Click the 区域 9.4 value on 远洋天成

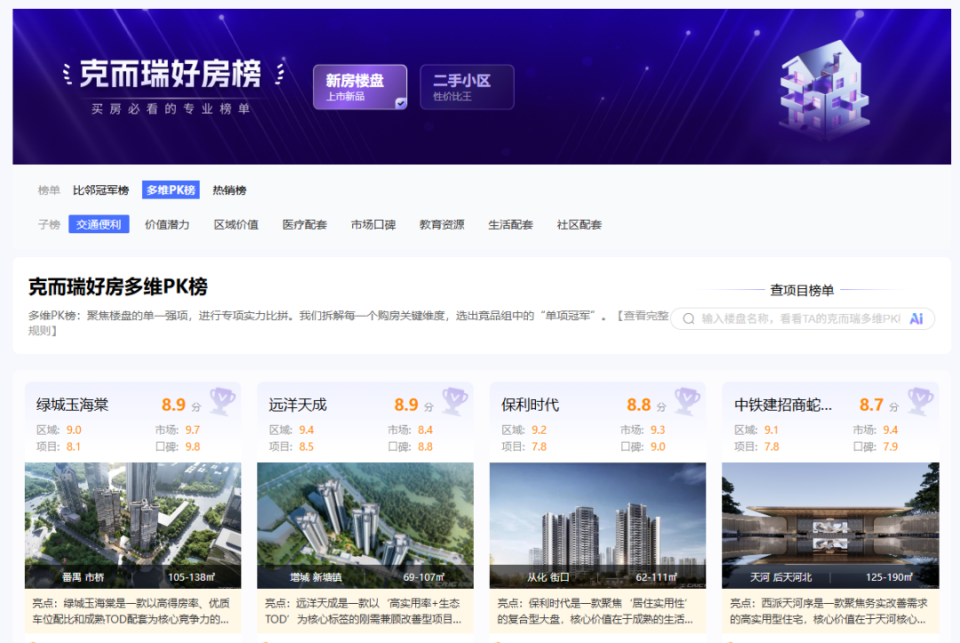306,430
